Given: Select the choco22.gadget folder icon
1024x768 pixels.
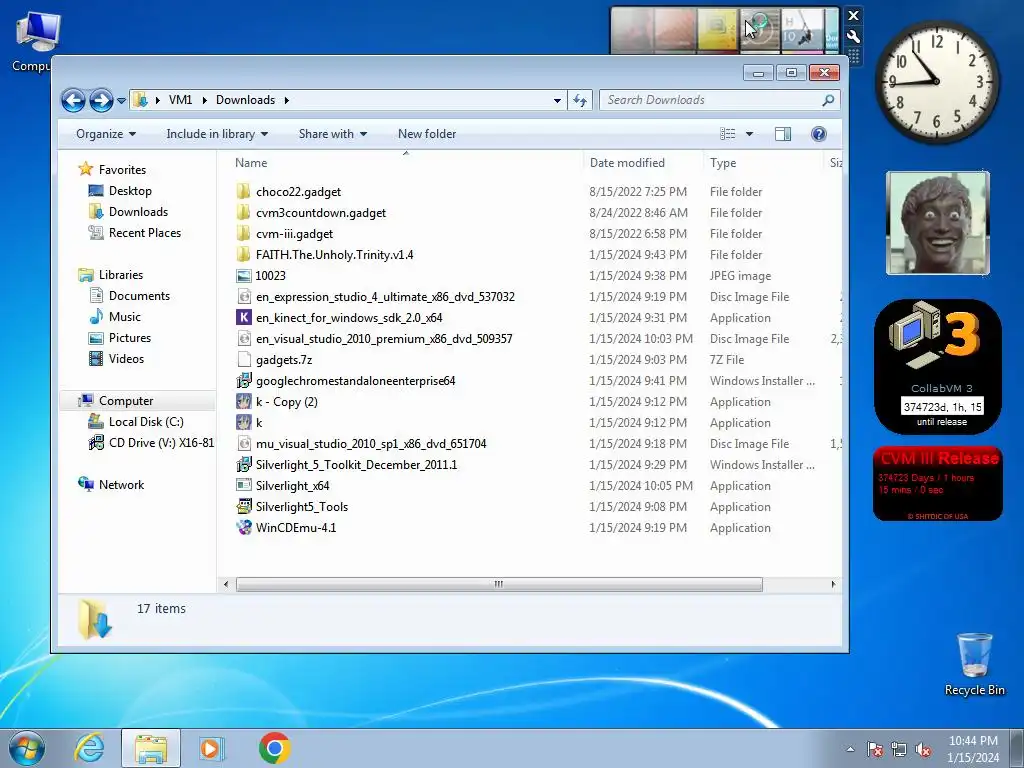Looking at the screenshot, I should (244, 191).
